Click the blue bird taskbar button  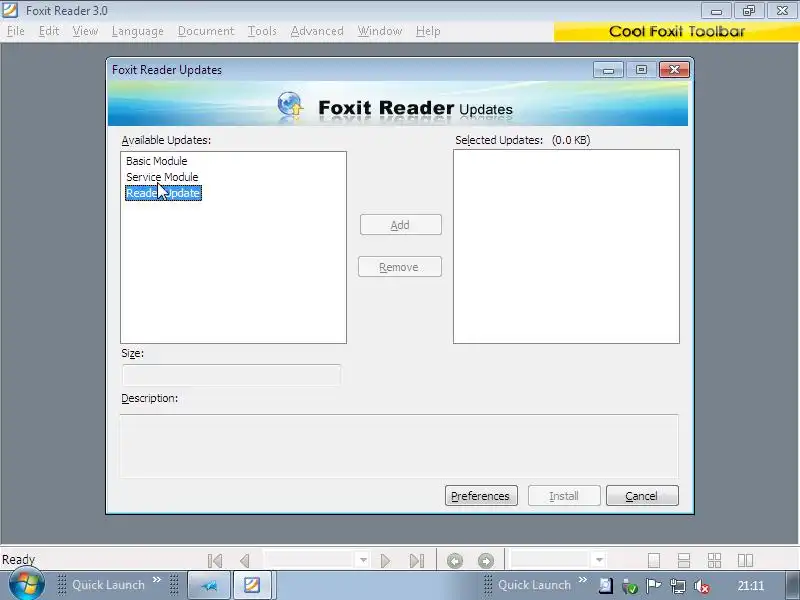point(209,585)
